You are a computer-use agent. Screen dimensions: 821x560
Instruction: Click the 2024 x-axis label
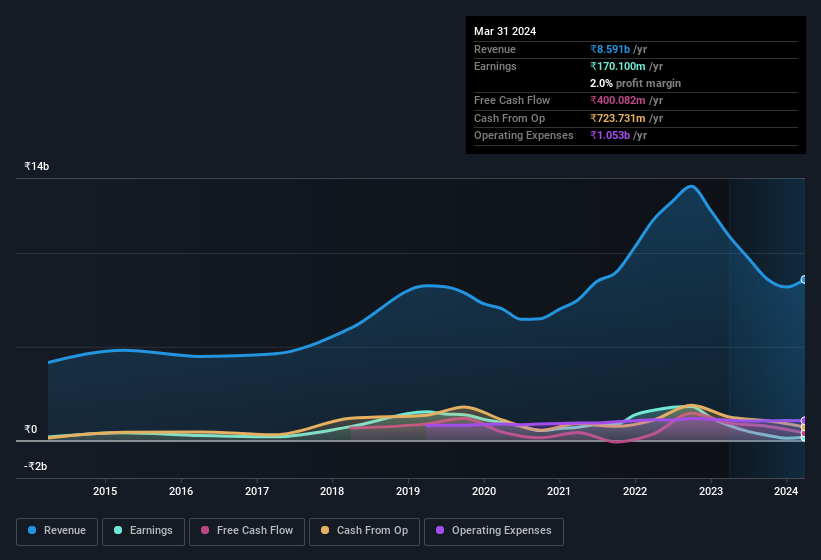[786, 491]
